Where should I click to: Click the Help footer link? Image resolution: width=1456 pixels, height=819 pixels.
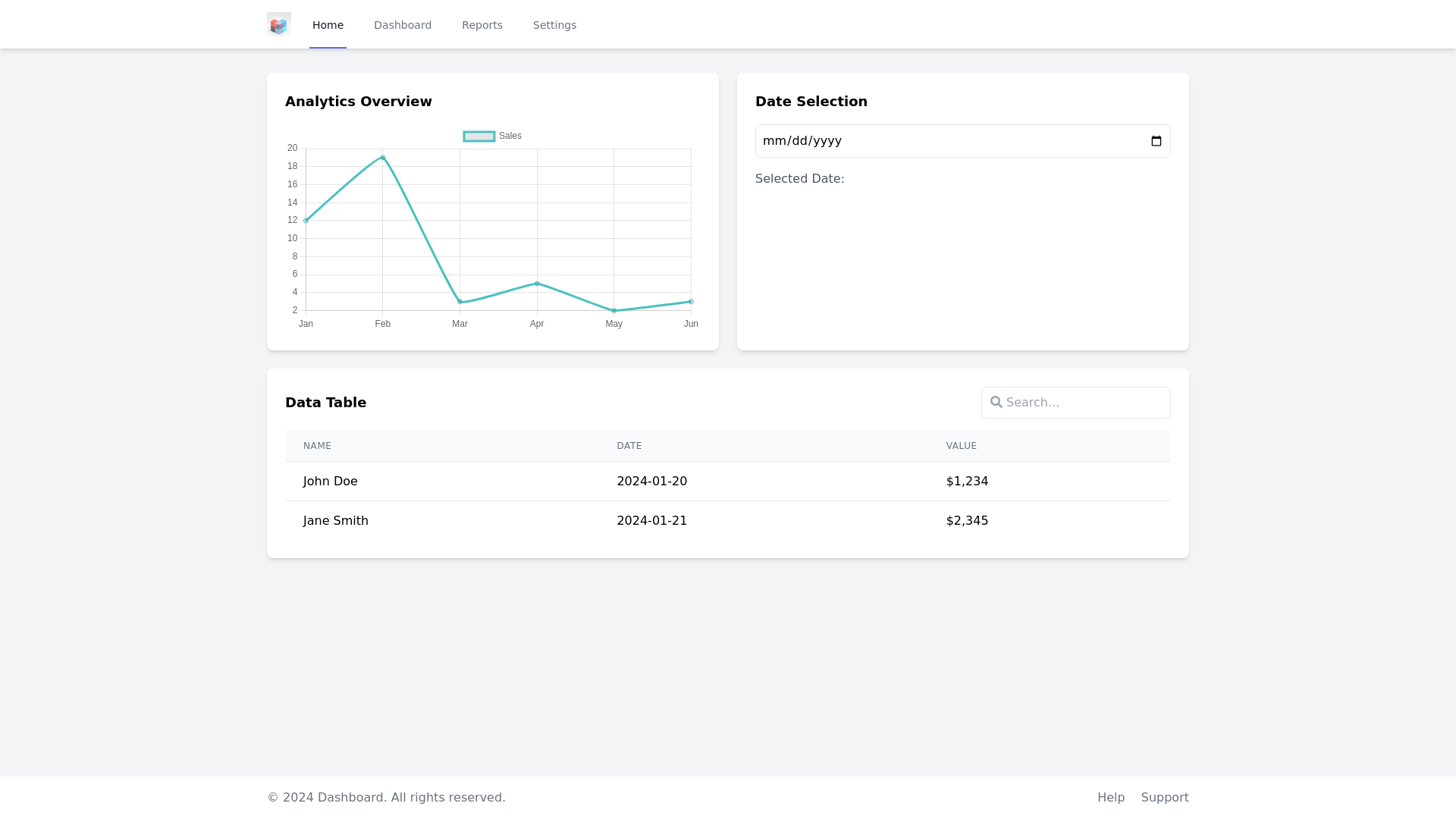point(1110,797)
